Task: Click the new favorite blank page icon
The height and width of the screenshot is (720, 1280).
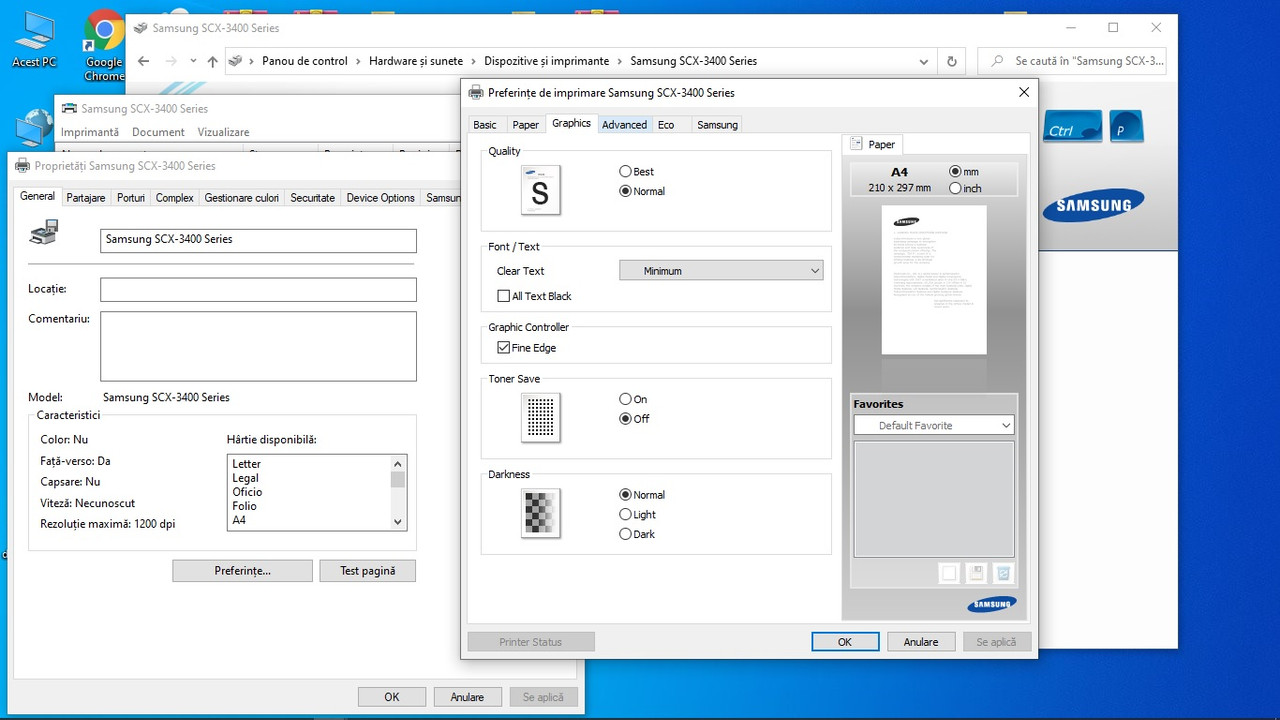Action: point(949,573)
